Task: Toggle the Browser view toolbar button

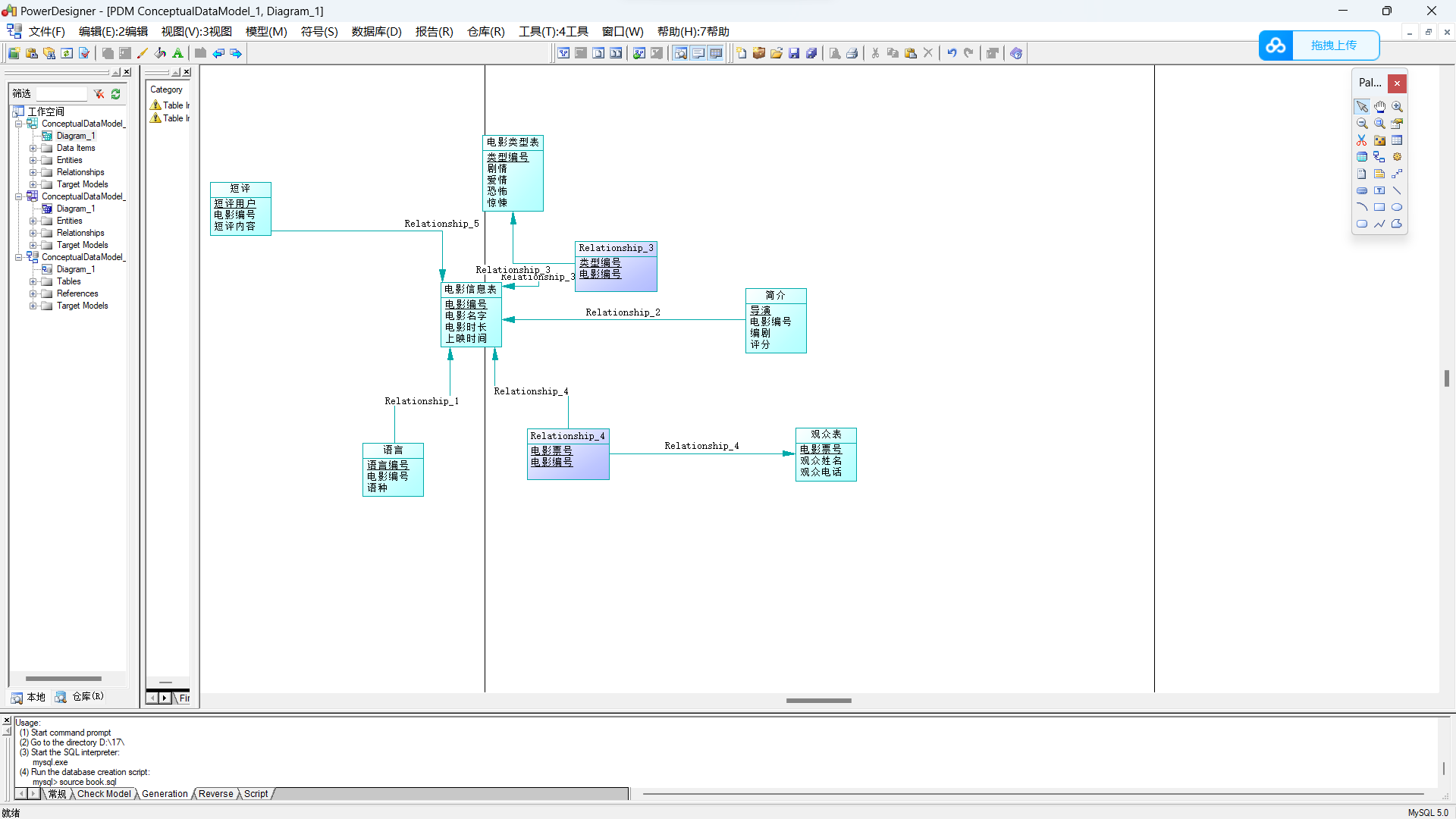Action: point(680,53)
